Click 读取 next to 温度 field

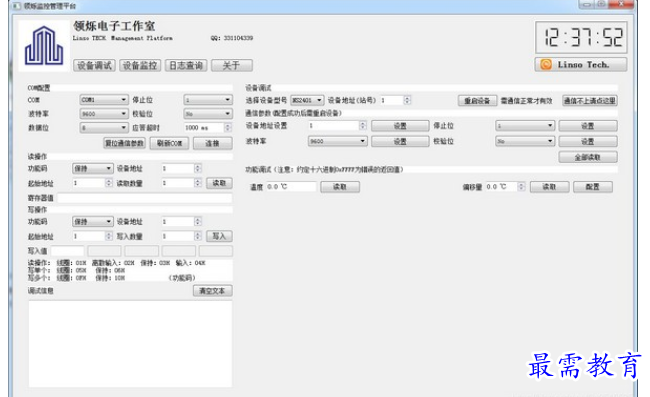click(x=340, y=187)
